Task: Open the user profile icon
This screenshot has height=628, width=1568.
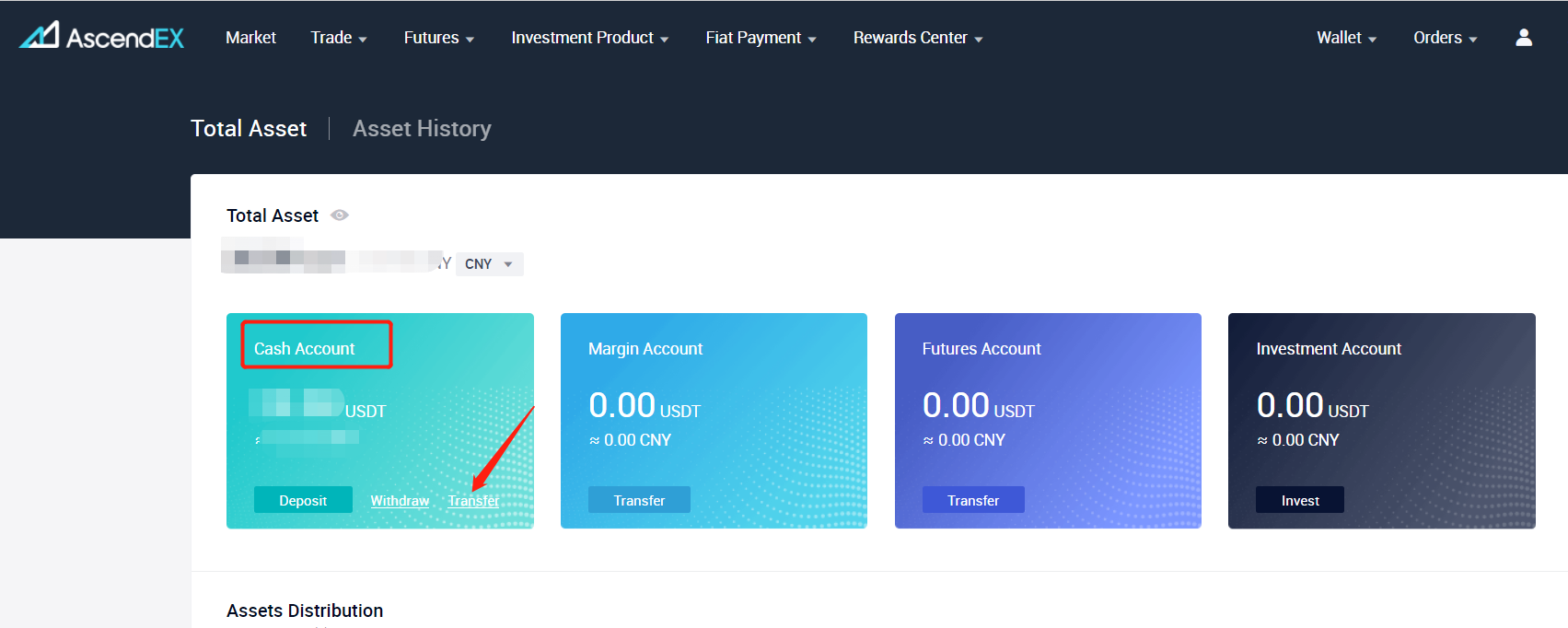Action: click(x=1524, y=37)
